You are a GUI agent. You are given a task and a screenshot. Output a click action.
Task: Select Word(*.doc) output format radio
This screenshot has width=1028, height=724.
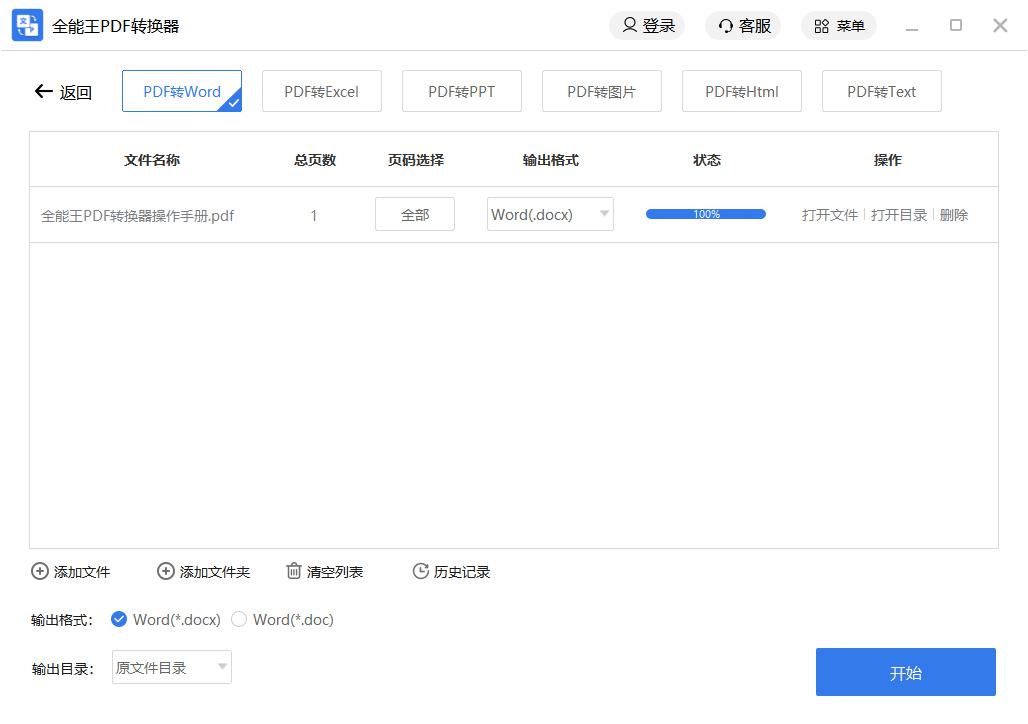tap(239, 620)
